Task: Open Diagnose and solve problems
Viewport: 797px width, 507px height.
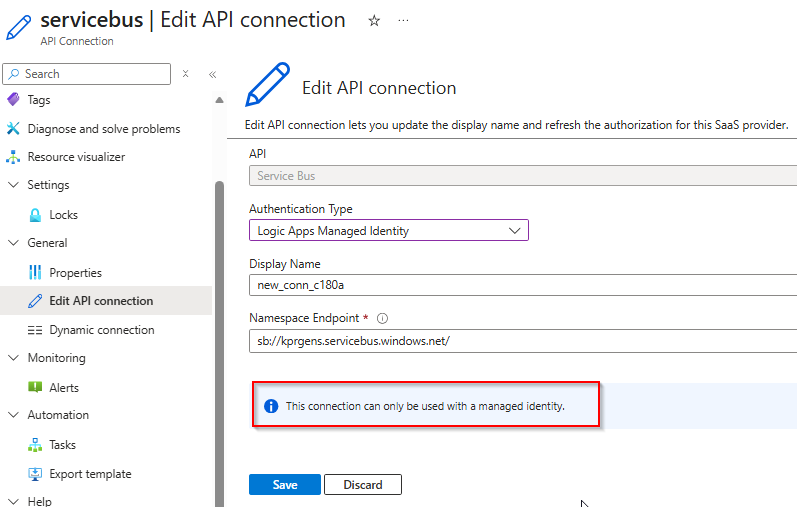Action: coord(106,129)
